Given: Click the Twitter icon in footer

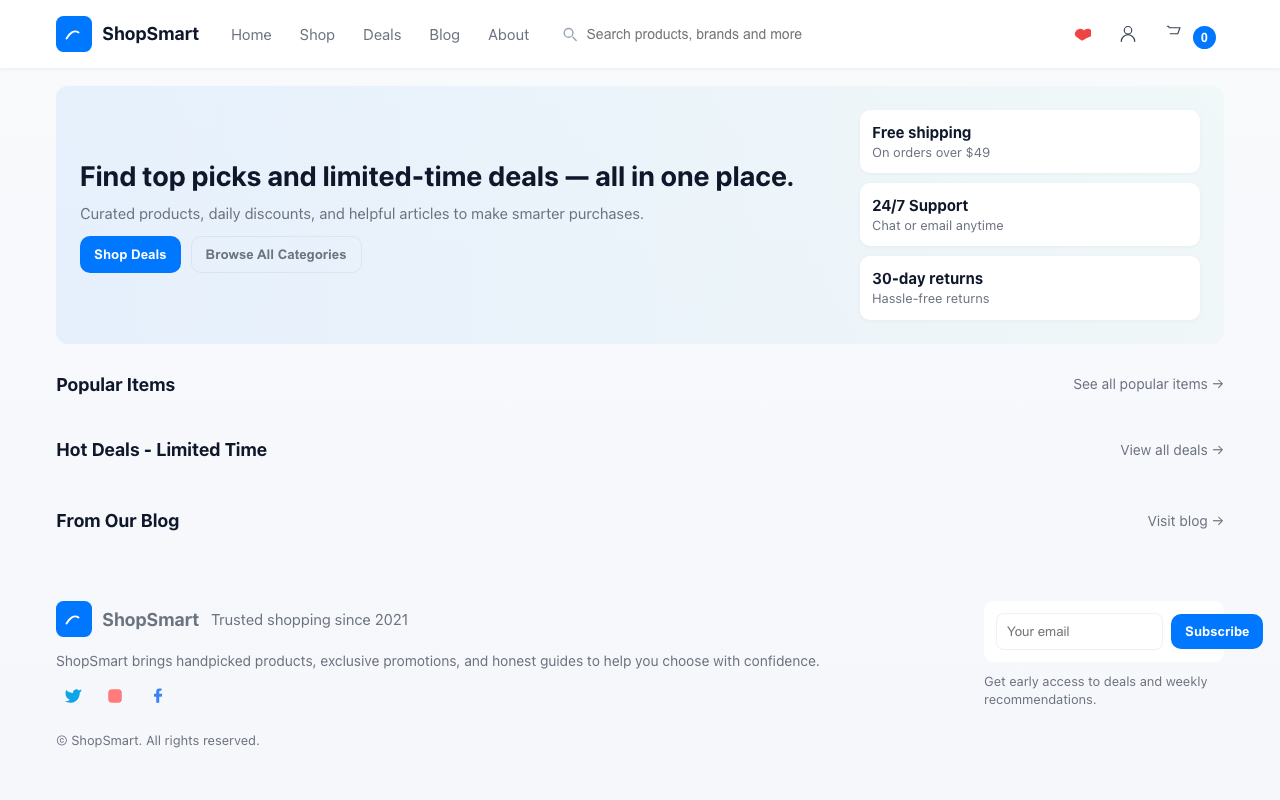Looking at the screenshot, I should [x=72, y=695].
